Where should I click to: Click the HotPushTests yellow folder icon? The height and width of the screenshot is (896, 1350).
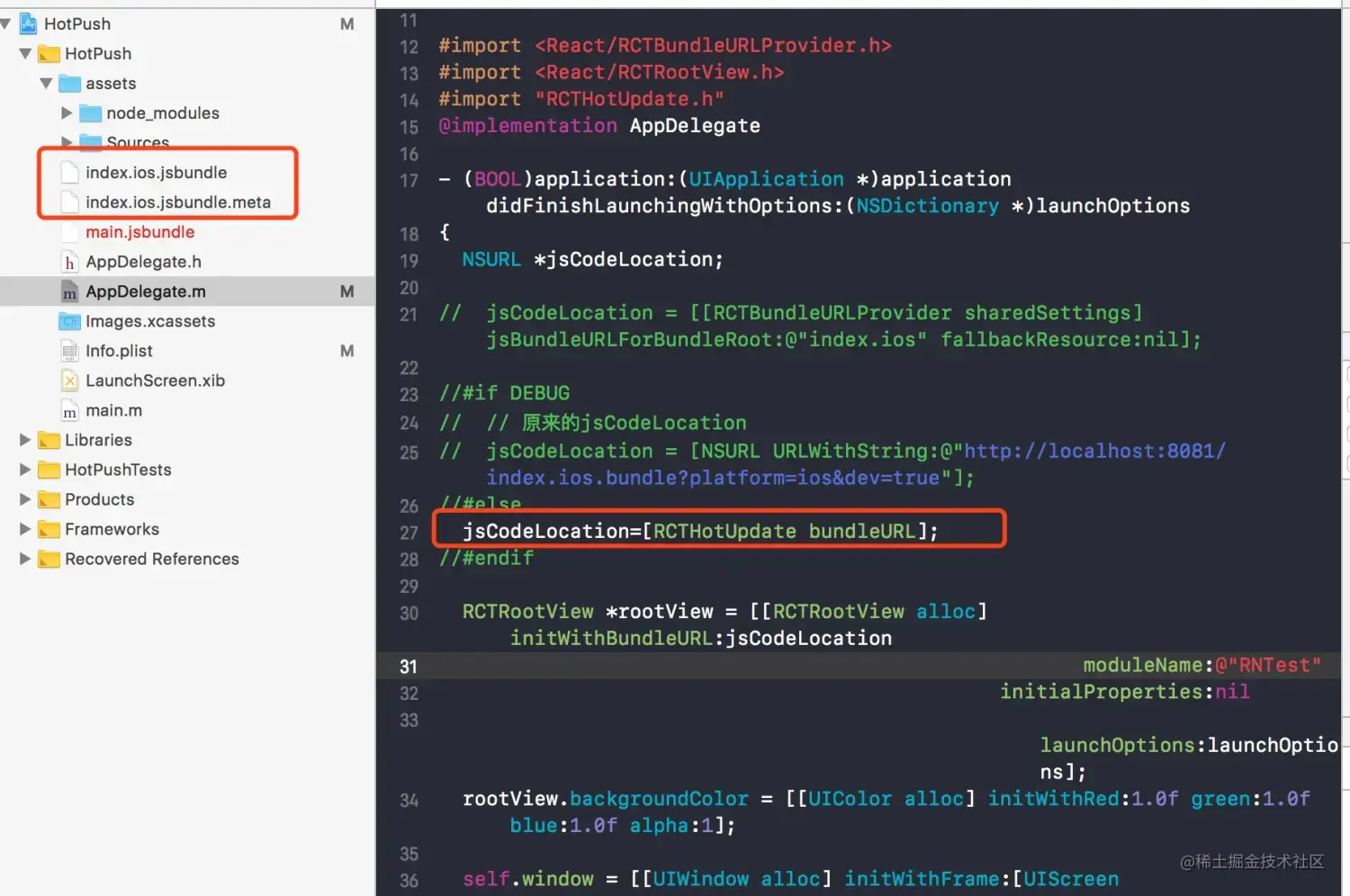(x=49, y=470)
